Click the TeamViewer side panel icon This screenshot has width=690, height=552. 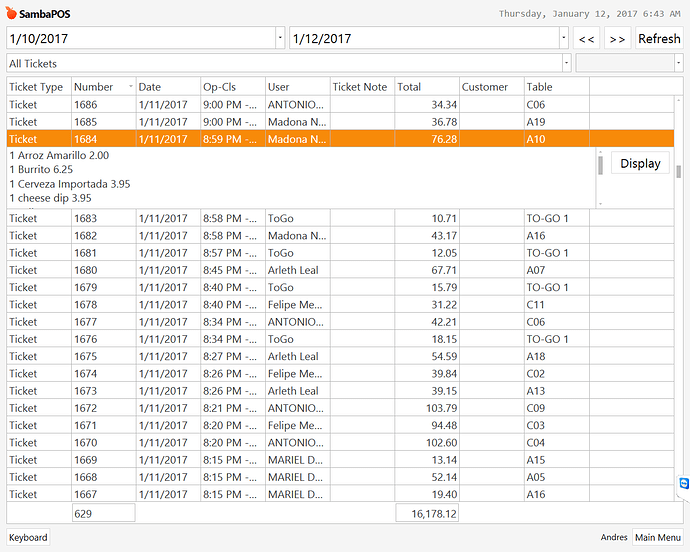684,484
